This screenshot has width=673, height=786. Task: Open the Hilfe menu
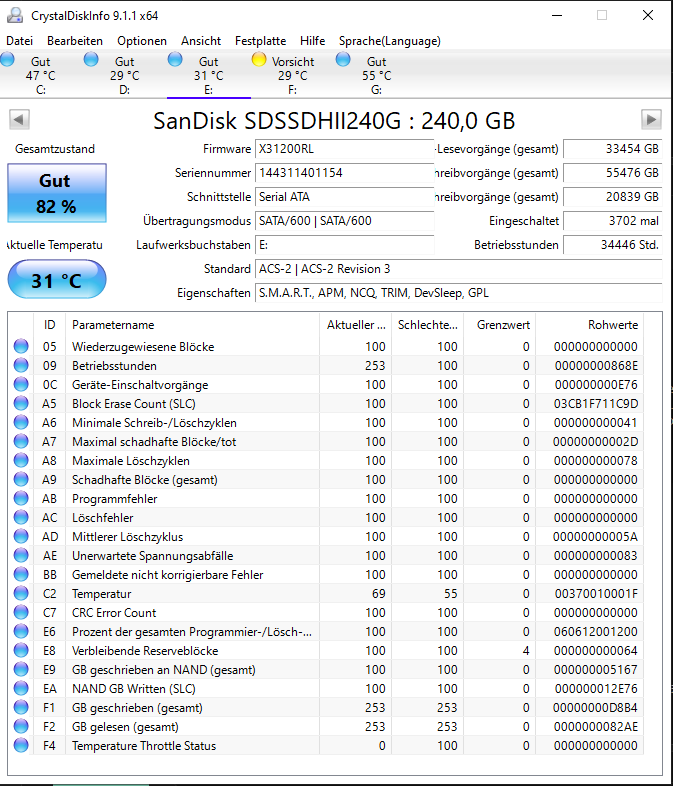pos(313,41)
